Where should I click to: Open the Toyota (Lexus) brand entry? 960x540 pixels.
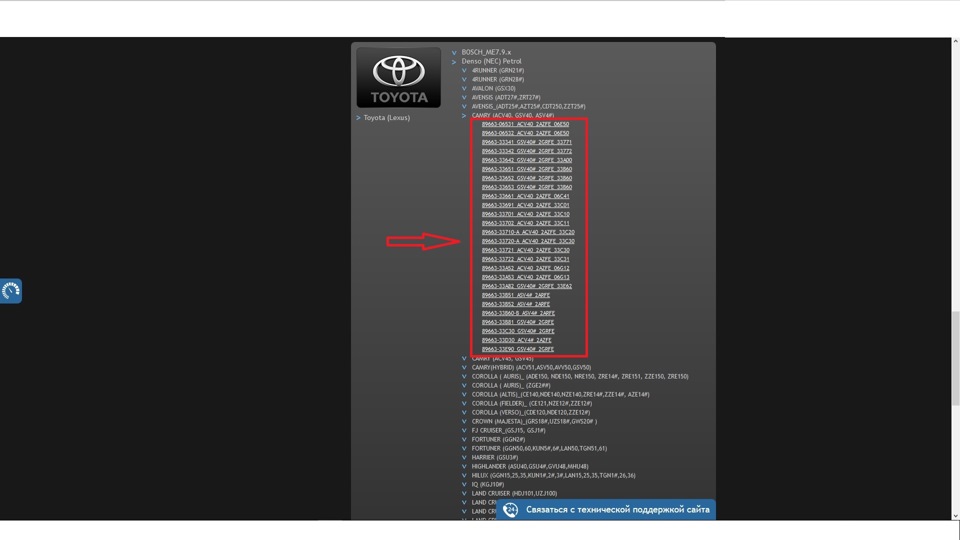pyautogui.click(x=386, y=118)
